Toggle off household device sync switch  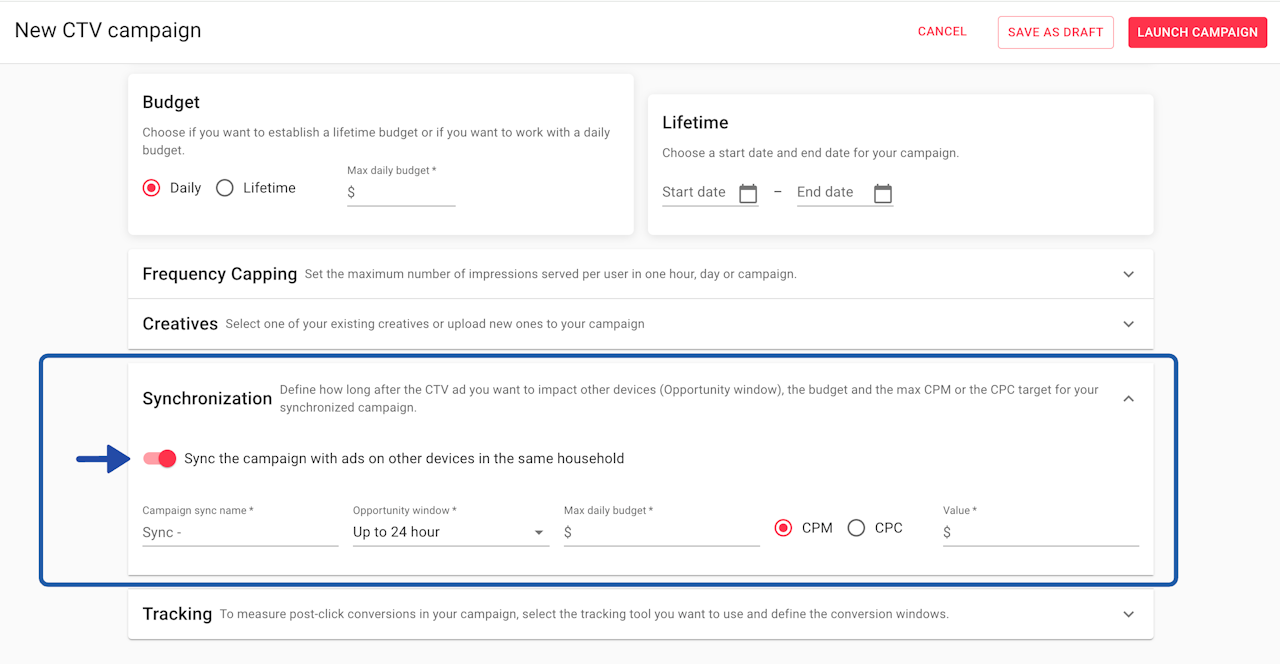coord(160,458)
